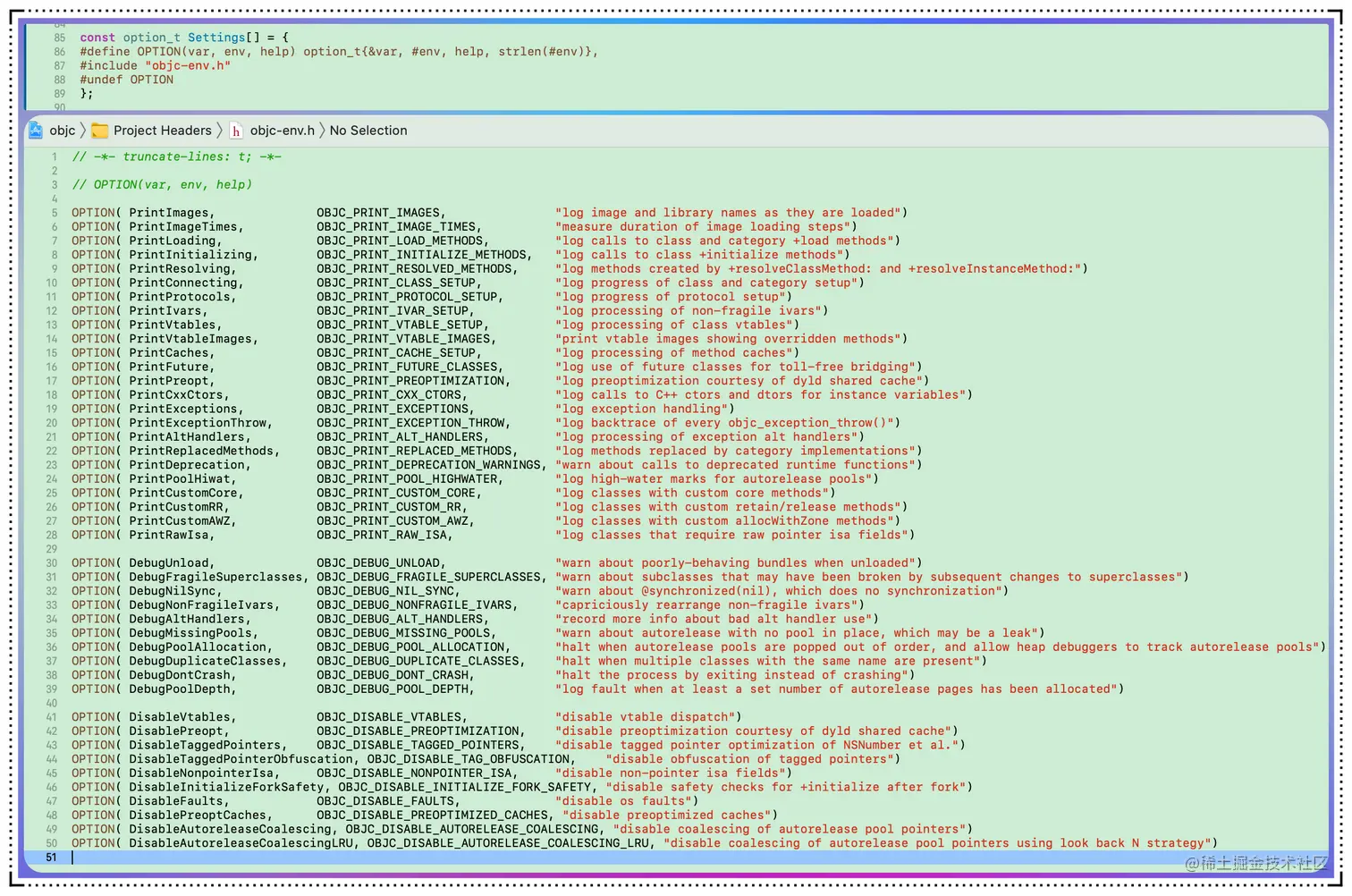The width and height of the screenshot is (1352, 896).
Task: Click OBJC_DISABLE_TAGGED_POINTERS text
Action: [418, 745]
